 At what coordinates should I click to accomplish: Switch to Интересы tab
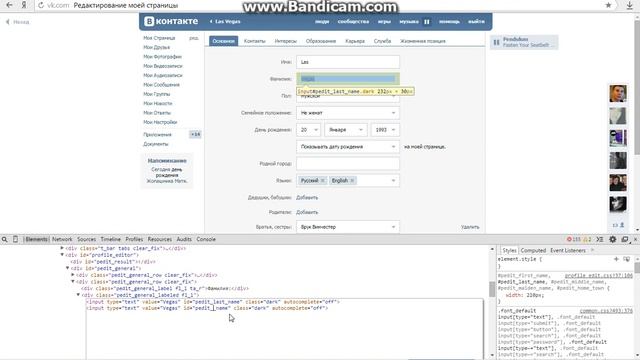pos(286,41)
